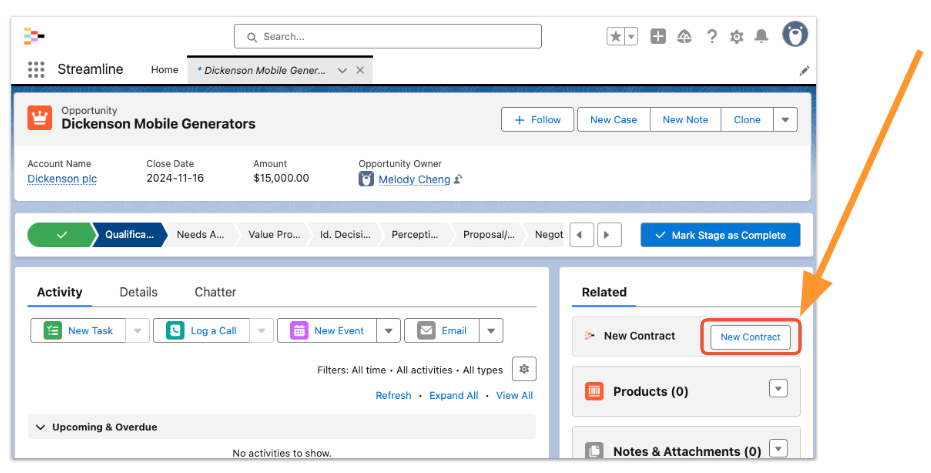
Task: Select the Needs Analysis stage in path
Action: coord(199,235)
